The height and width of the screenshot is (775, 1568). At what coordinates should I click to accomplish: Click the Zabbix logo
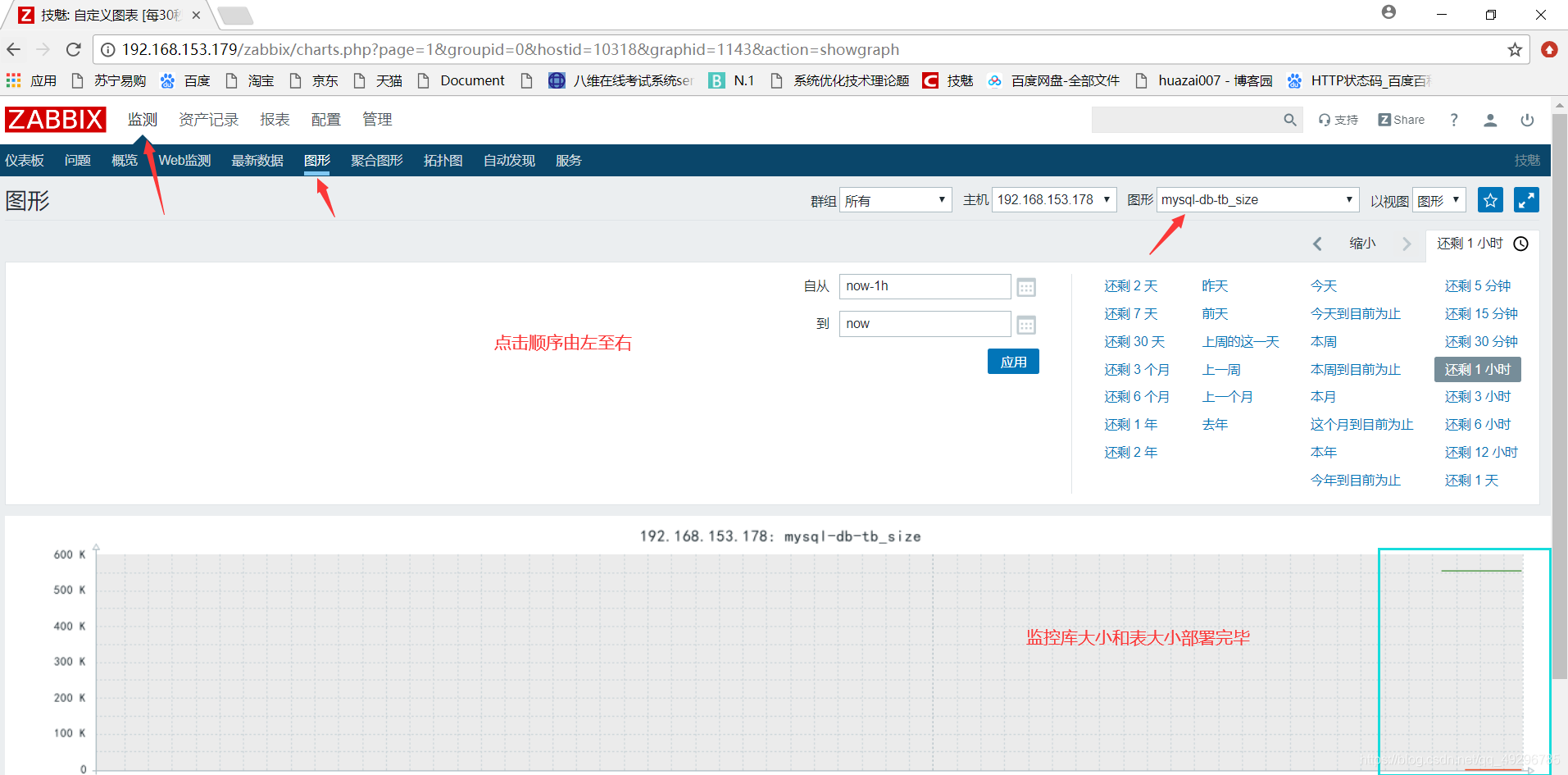click(x=56, y=120)
